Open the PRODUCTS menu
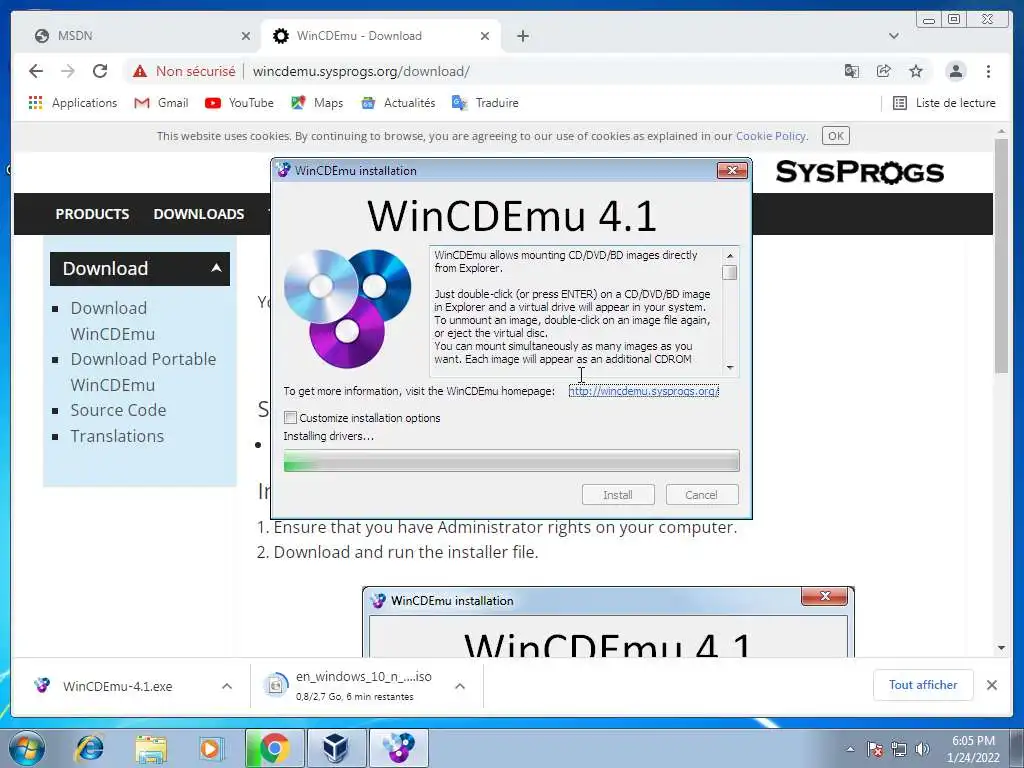This screenshot has width=1024, height=768. click(x=92, y=214)
